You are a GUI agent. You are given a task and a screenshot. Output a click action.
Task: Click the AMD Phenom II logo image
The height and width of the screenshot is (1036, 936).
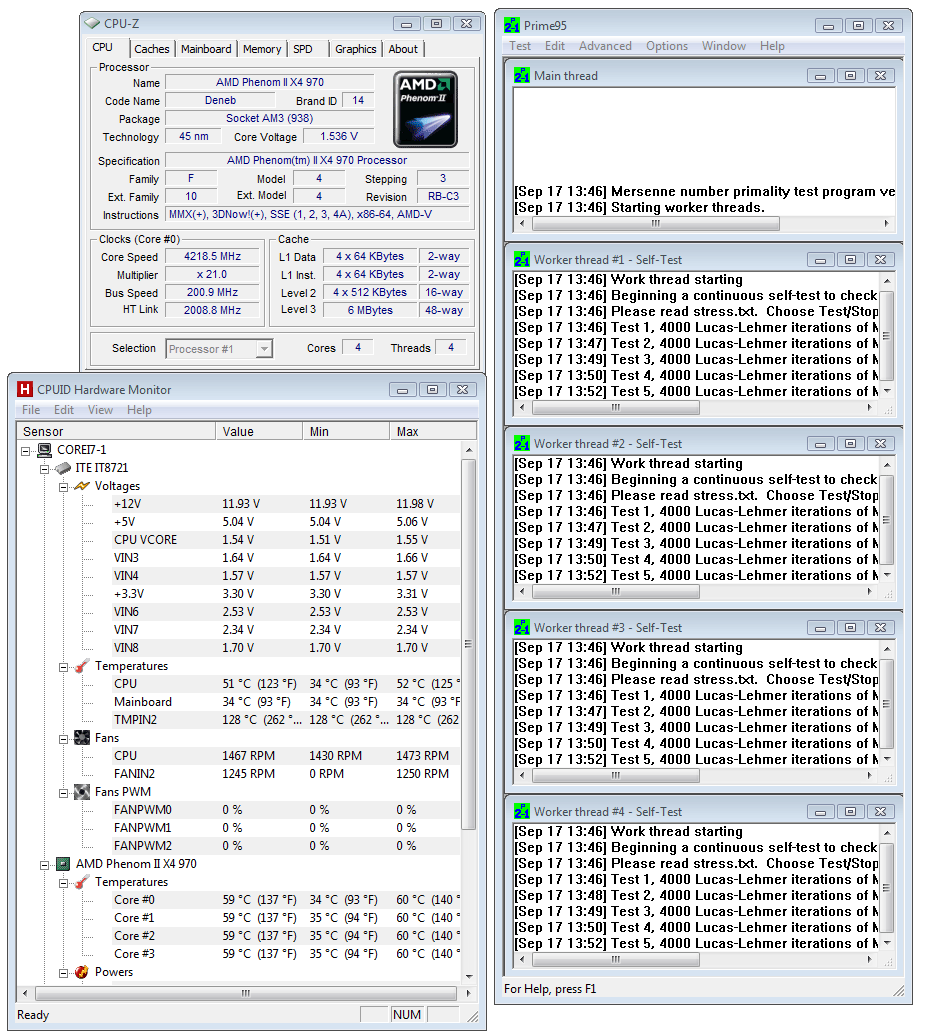426,110
